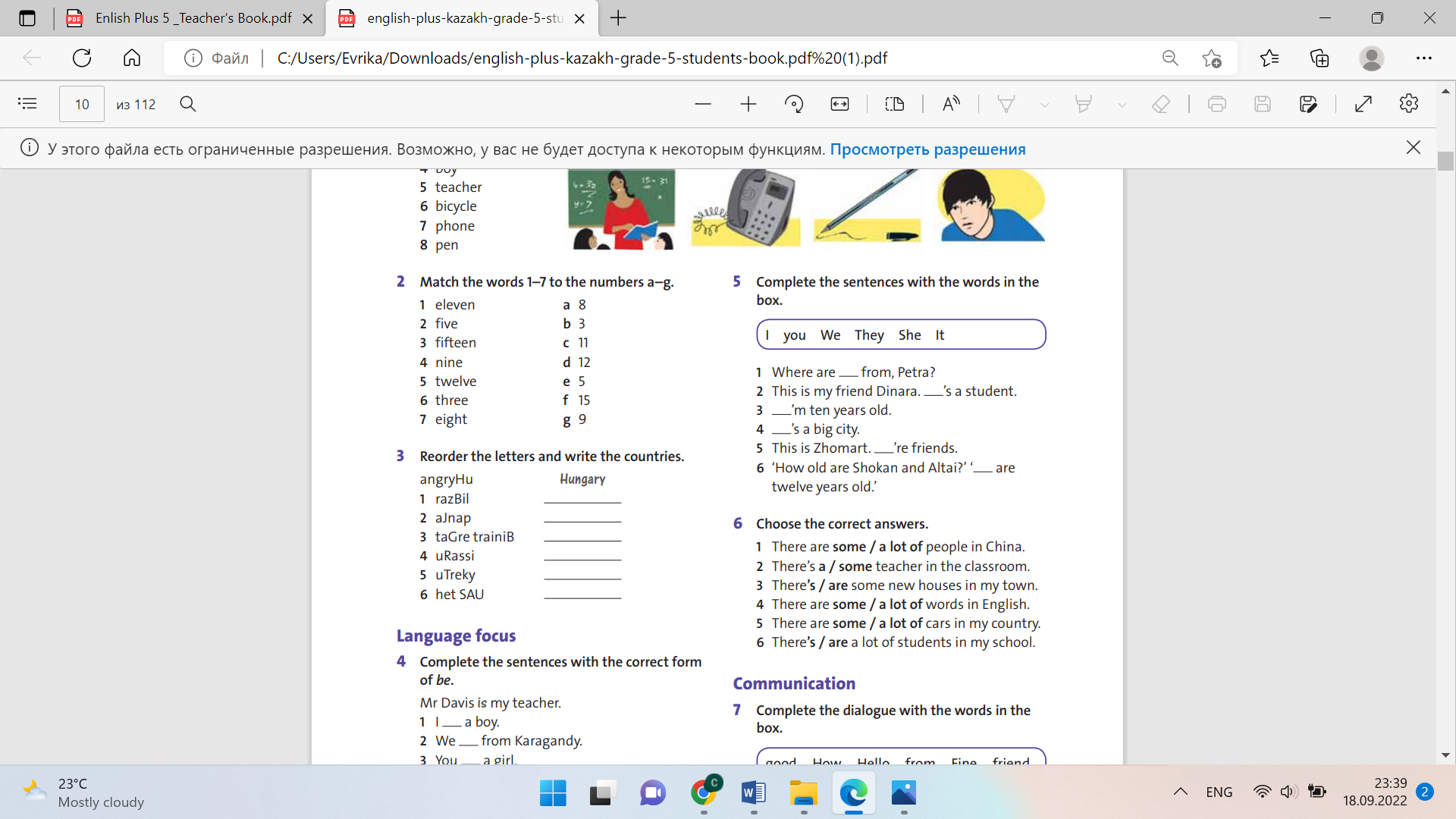Switch to Enlish Plus 5 Teacher's Book tab
Screen dimensions: 1456x819
[x=193, y=18]
